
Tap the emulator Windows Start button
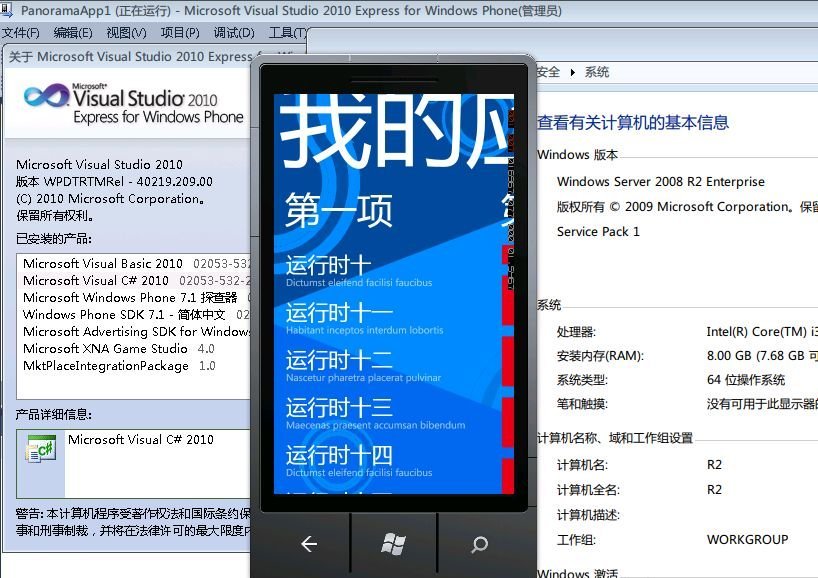(393, 544)
